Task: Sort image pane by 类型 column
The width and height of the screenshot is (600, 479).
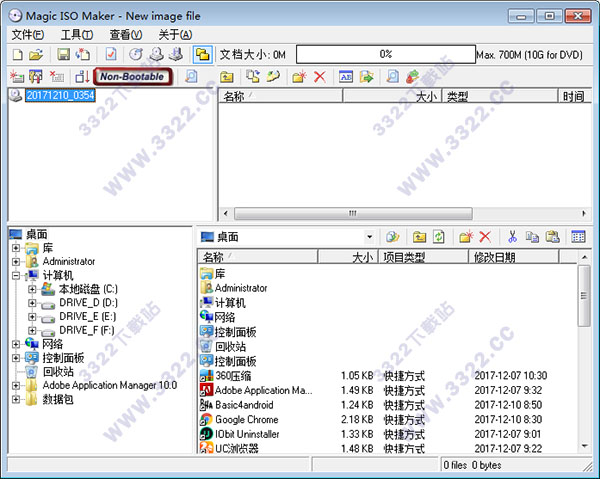Action: pos(499,96)
